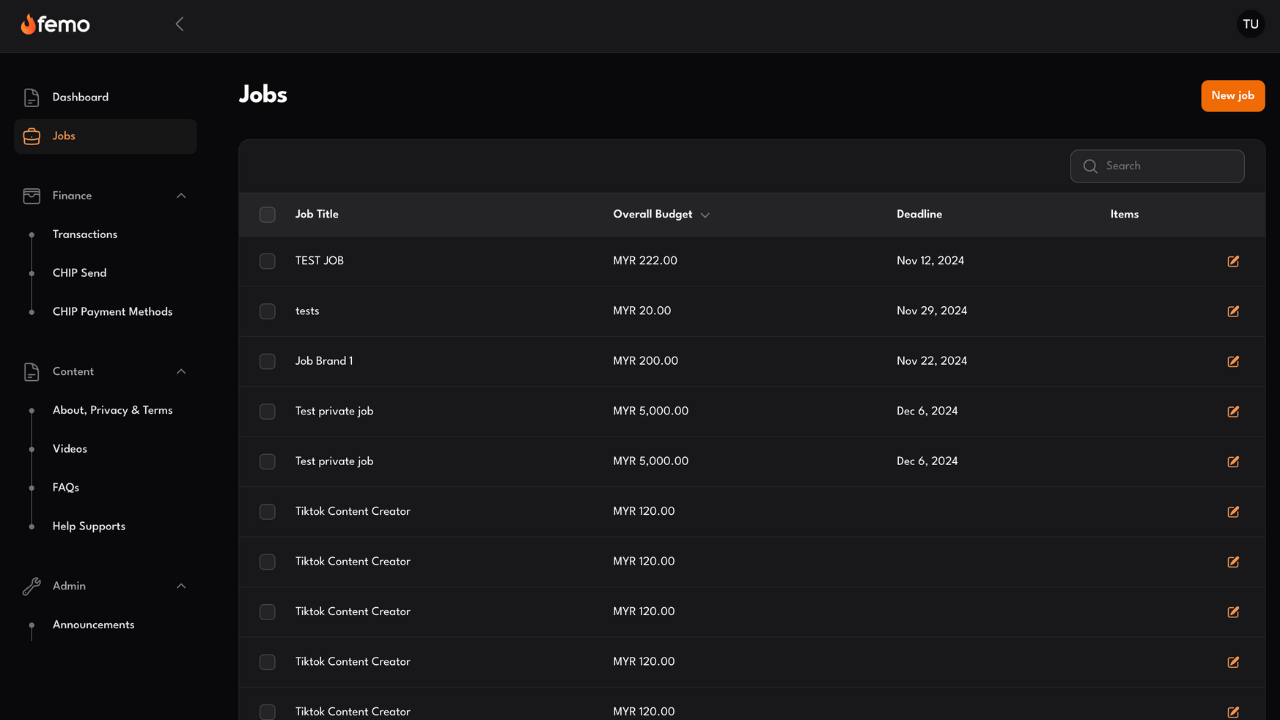Viewport: 1280px width, 720px height.
Task: Tick the checkbox for the tests job row
Action: coord(267,311)
